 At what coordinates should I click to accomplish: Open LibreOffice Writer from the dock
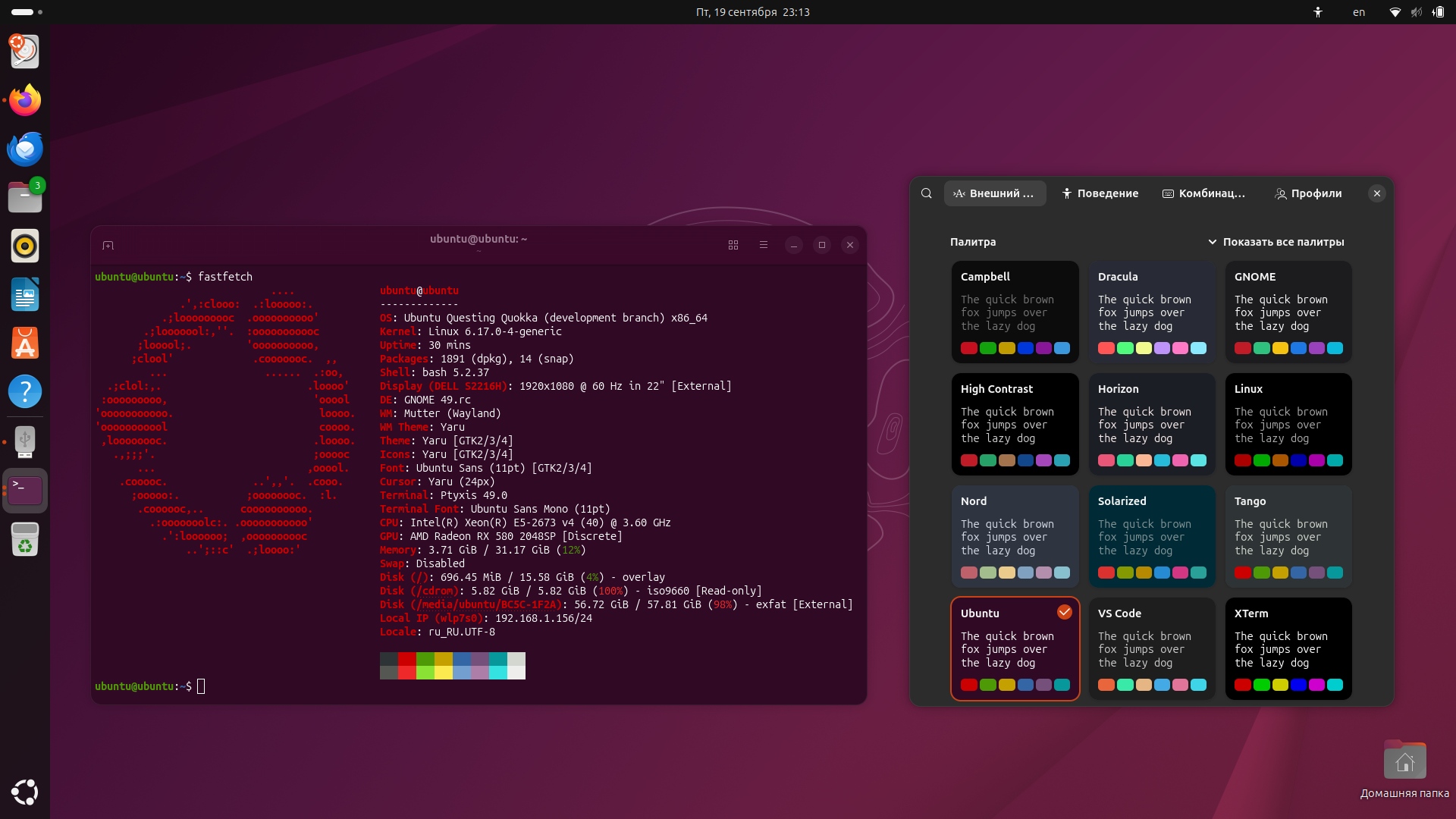[25, 294]
